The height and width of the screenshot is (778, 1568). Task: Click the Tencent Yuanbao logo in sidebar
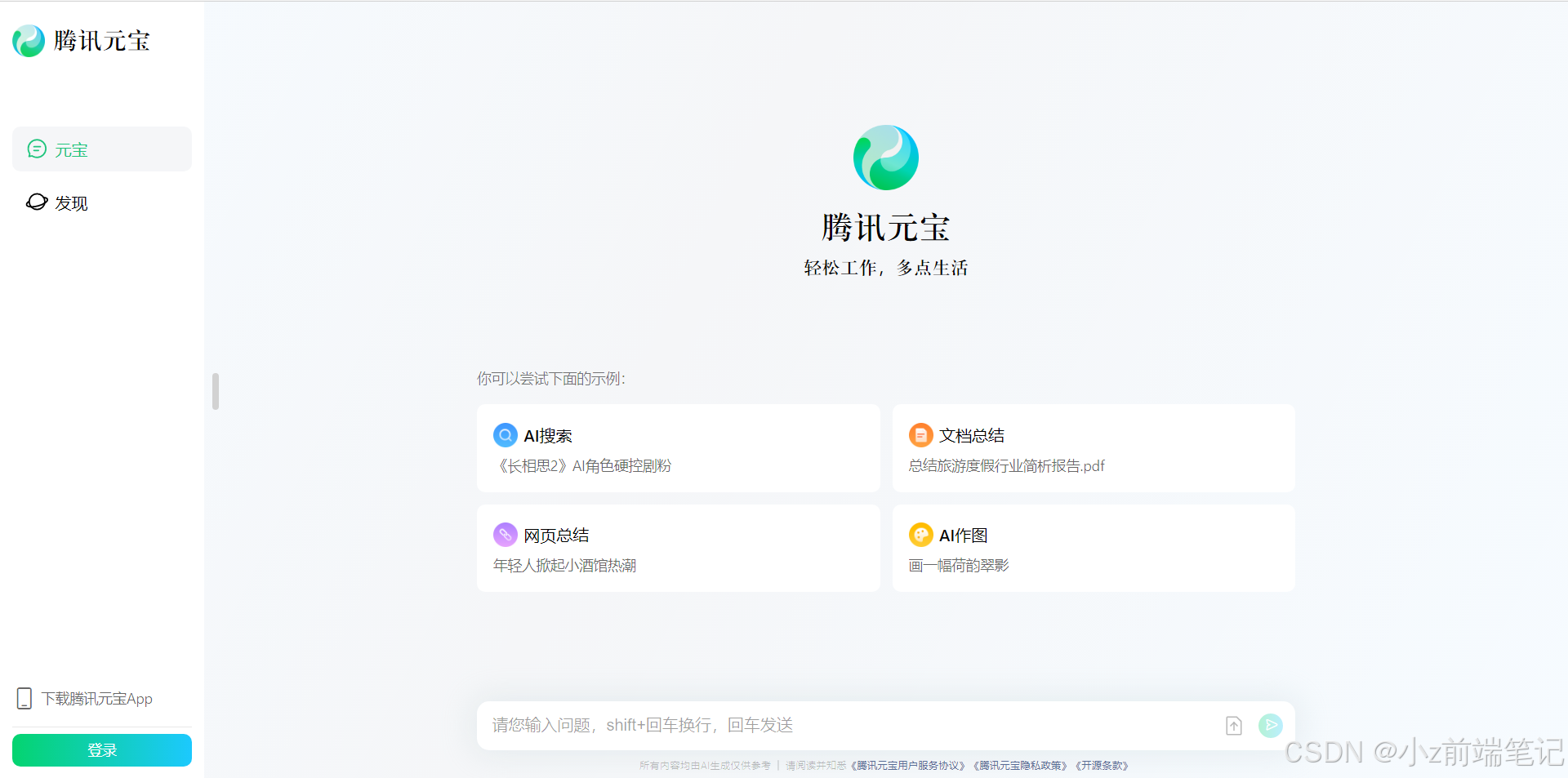coord(82,41)
